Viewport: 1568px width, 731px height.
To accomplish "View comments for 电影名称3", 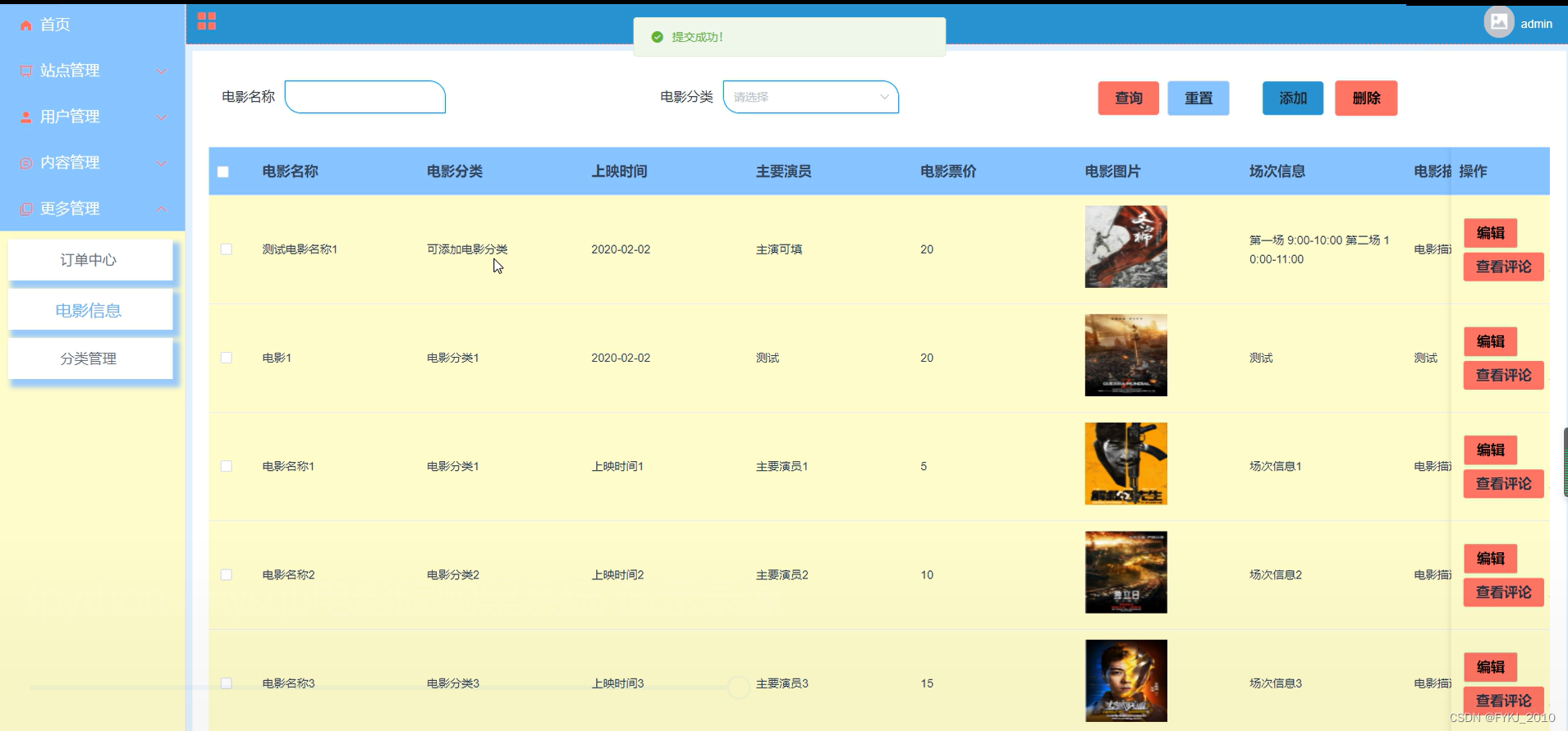I will pyautogui.click(x=1504, y=701).
